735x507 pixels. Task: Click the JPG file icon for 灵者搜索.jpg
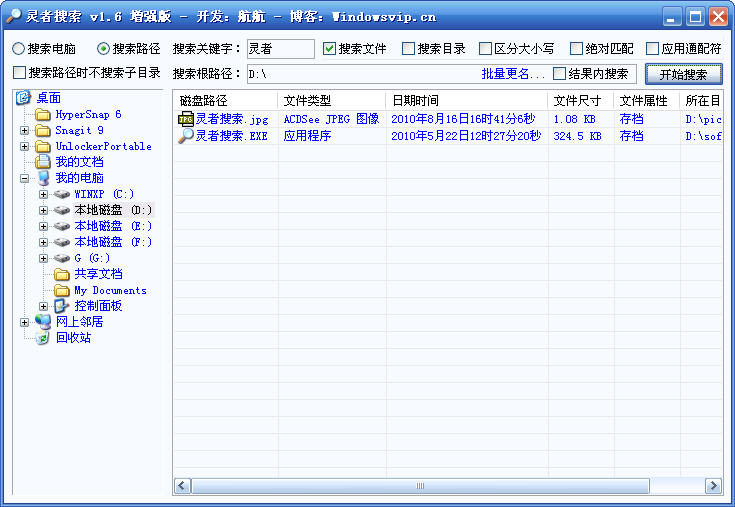pyautogui.click(x=185, y=119)
